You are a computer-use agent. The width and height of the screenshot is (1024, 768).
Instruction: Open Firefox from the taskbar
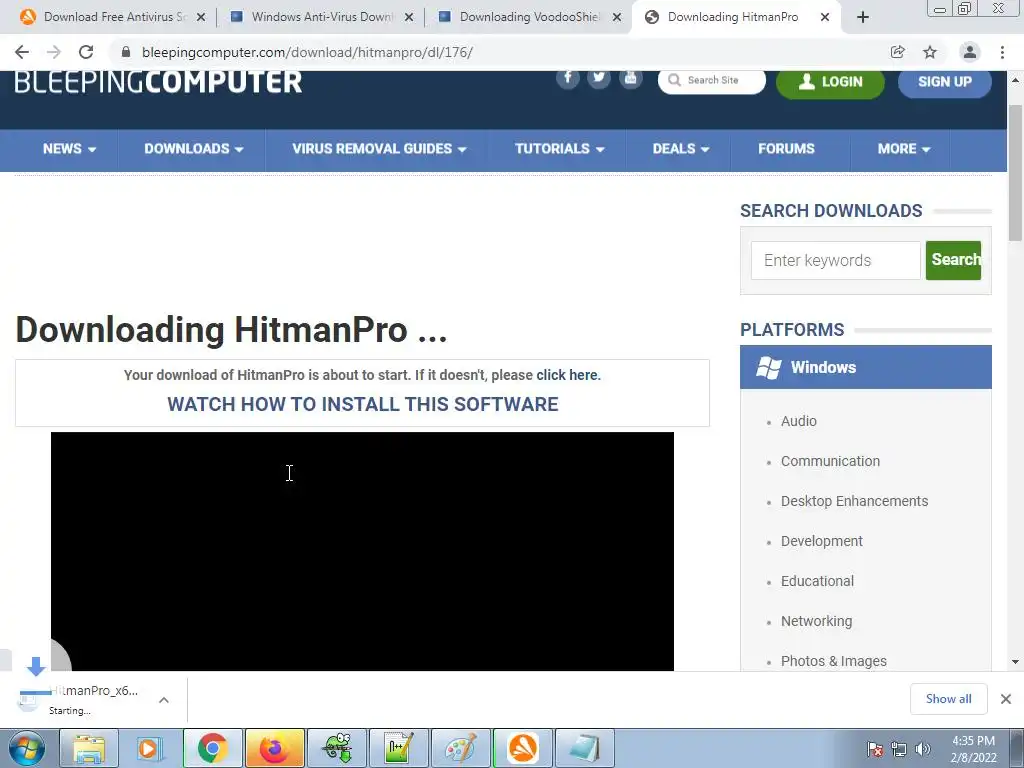(x=274, y=748)
